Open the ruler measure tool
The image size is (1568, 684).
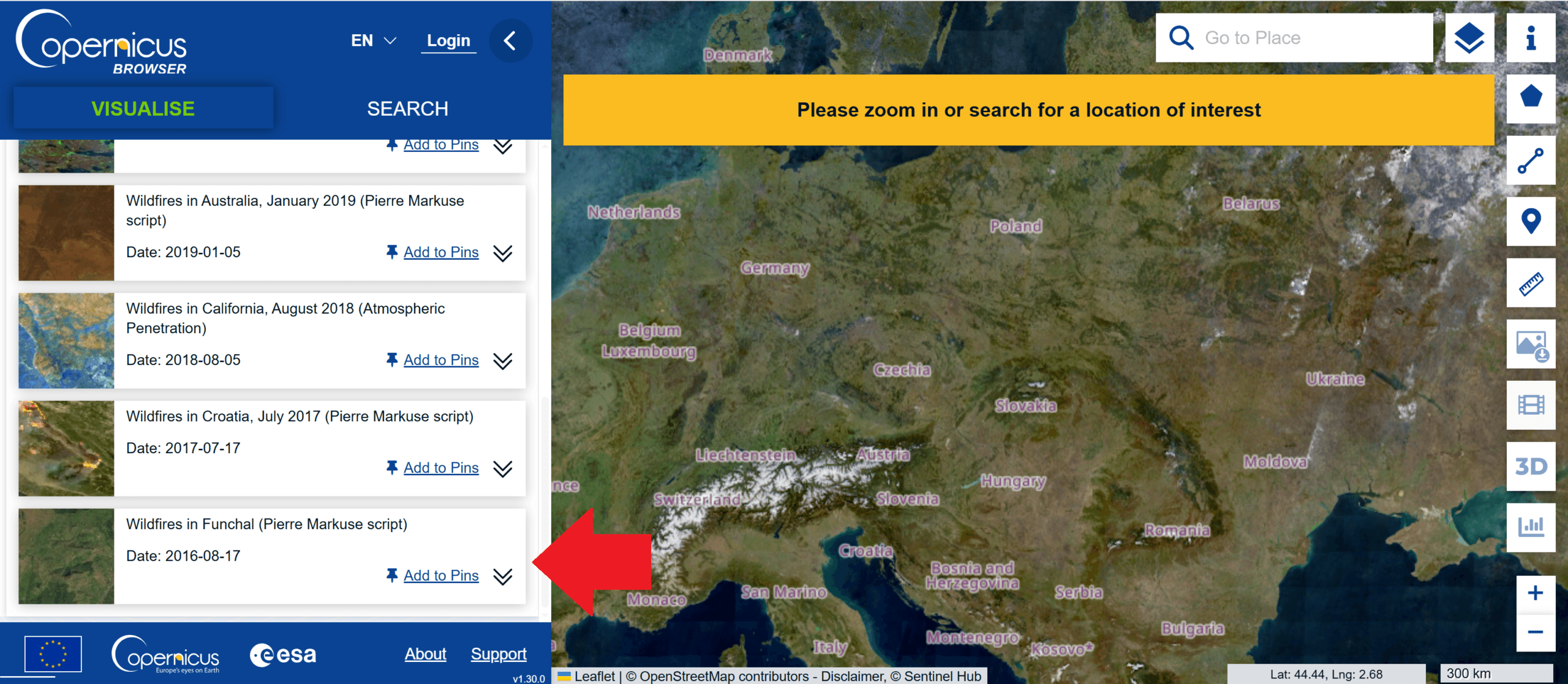1530,283
